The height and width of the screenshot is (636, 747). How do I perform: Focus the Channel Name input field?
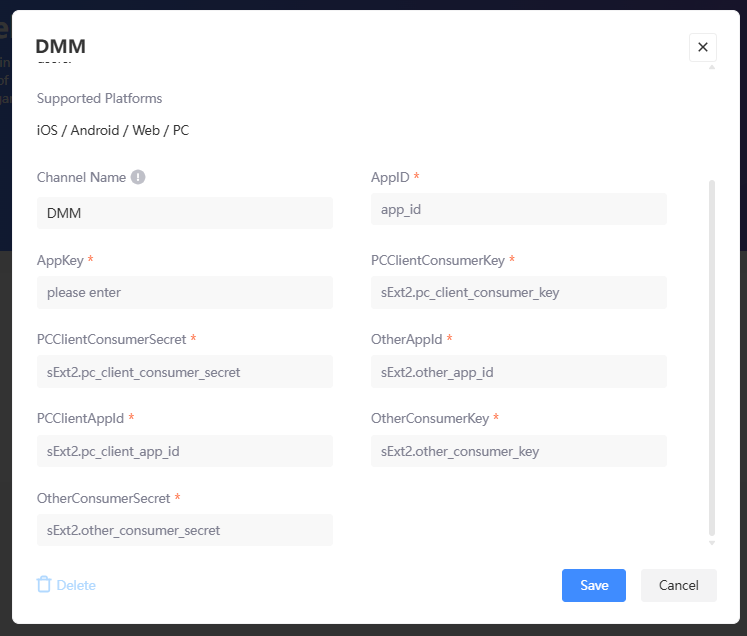[x=184, y=213]
